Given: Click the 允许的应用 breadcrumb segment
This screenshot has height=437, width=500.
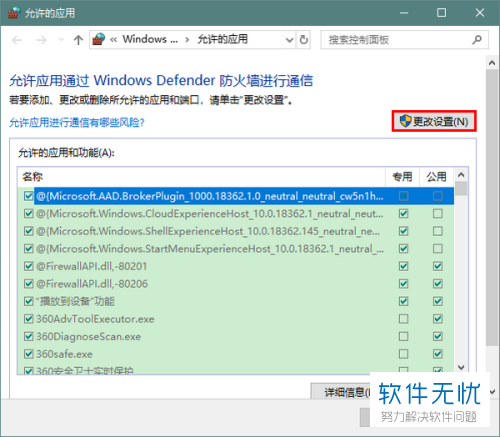Looking at the screenshot, I should pos(223,39).
